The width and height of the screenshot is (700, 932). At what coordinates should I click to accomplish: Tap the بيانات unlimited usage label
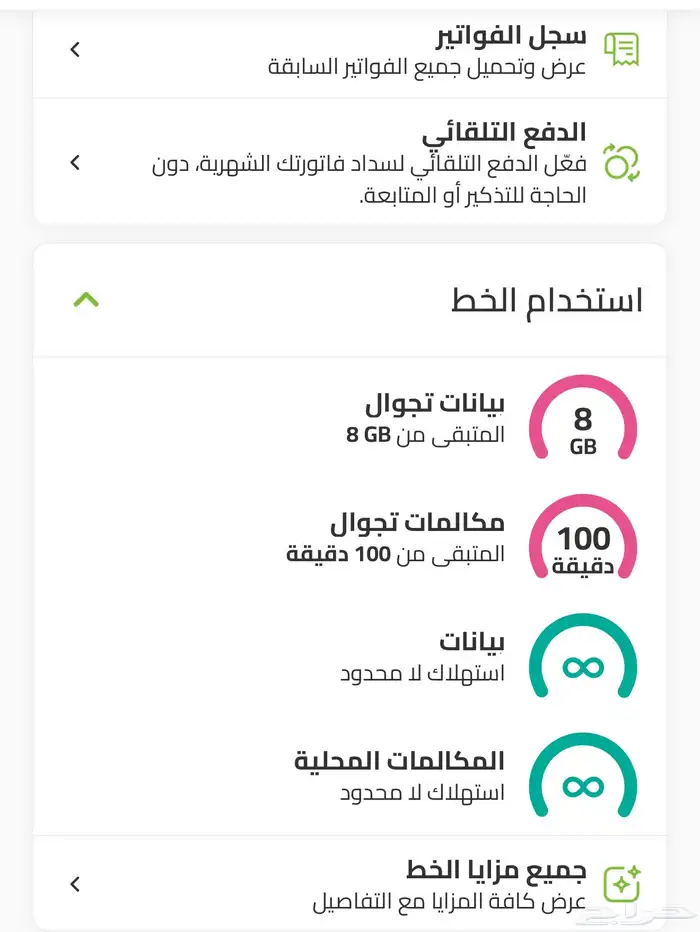pyautogui.click(x=471, y=642)
